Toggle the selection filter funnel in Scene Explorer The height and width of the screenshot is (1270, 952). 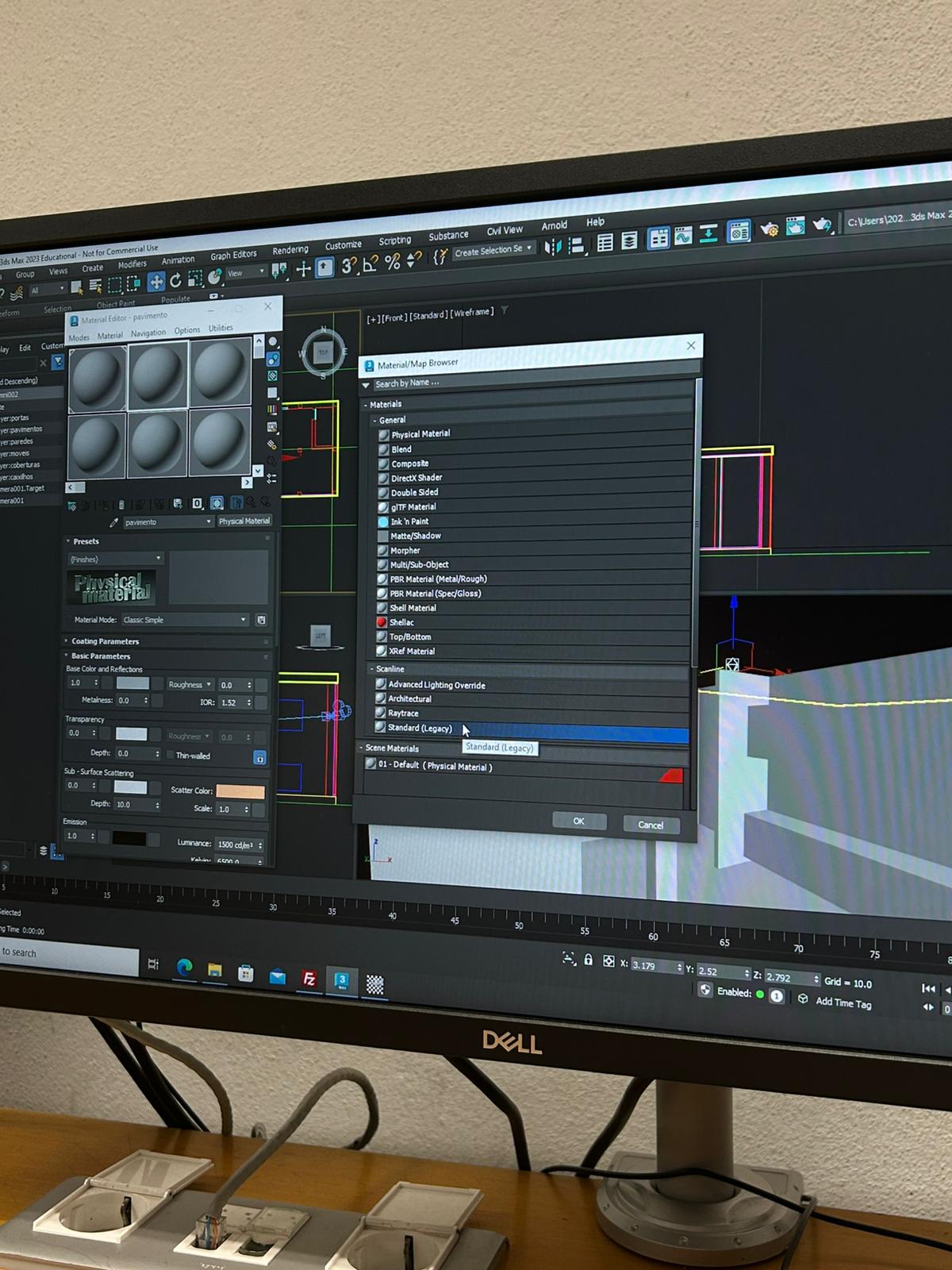58,362
